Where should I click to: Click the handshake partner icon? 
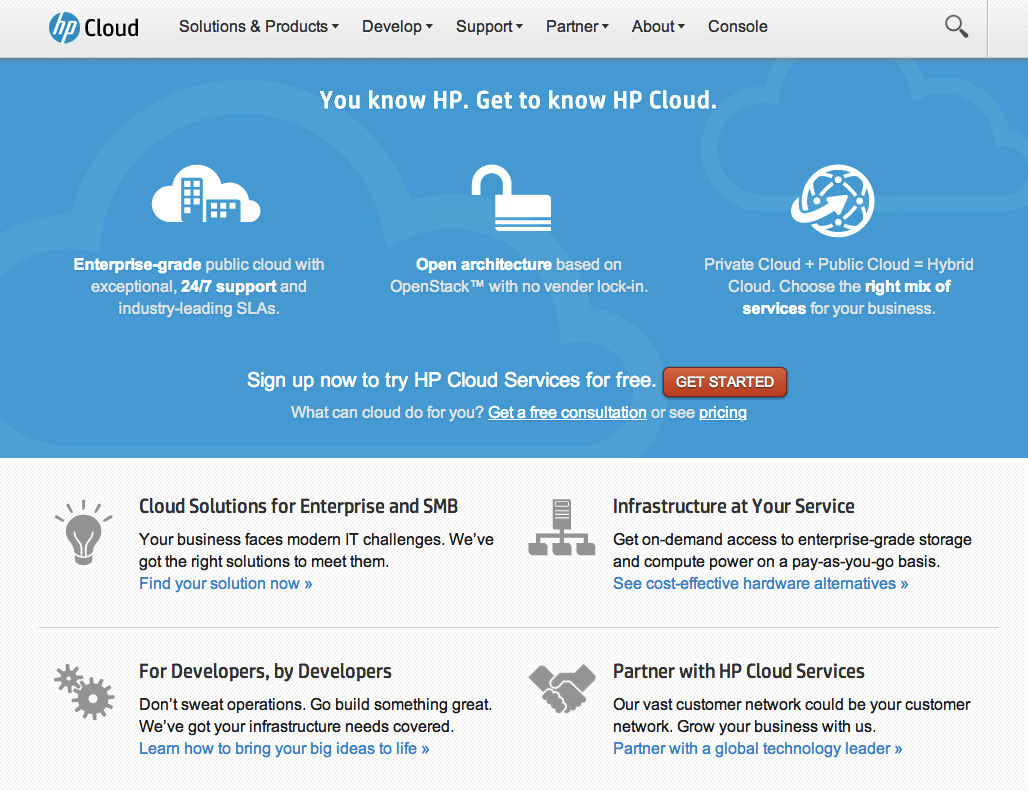[562, 689]
